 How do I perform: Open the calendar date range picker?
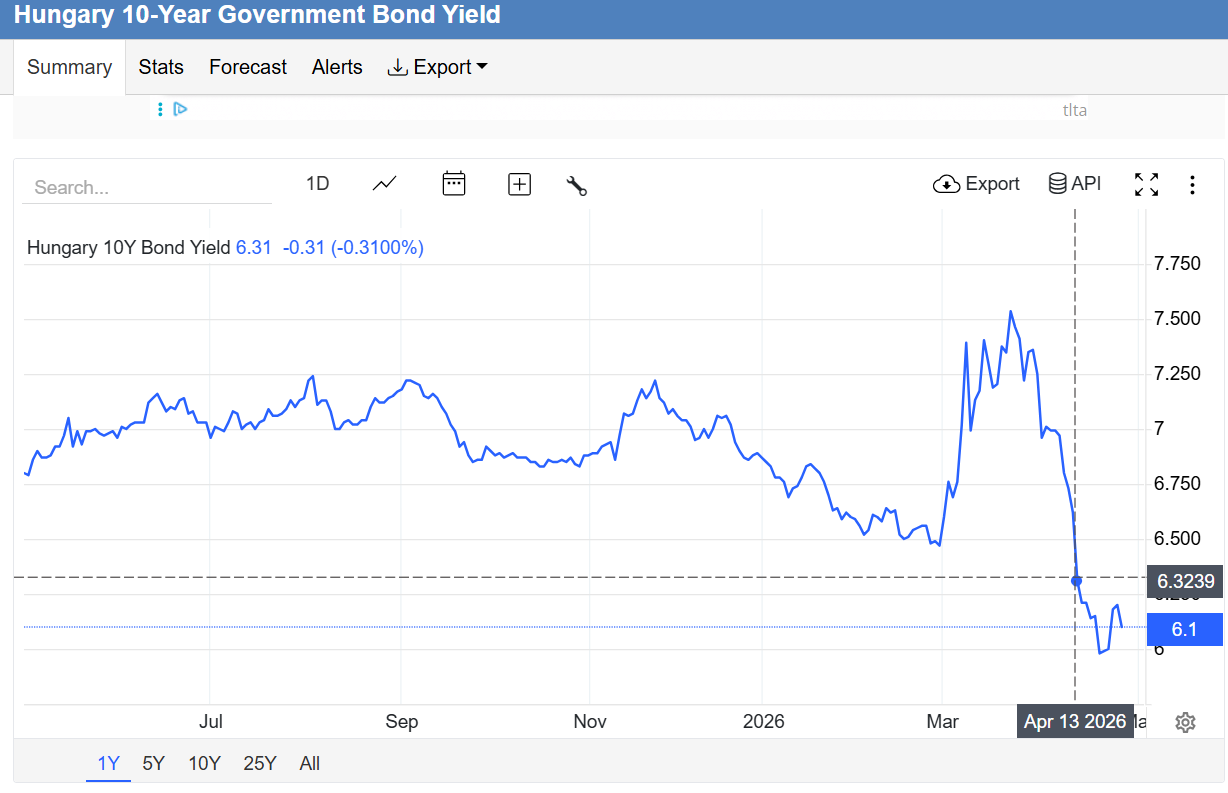click(x=454, y=184)
